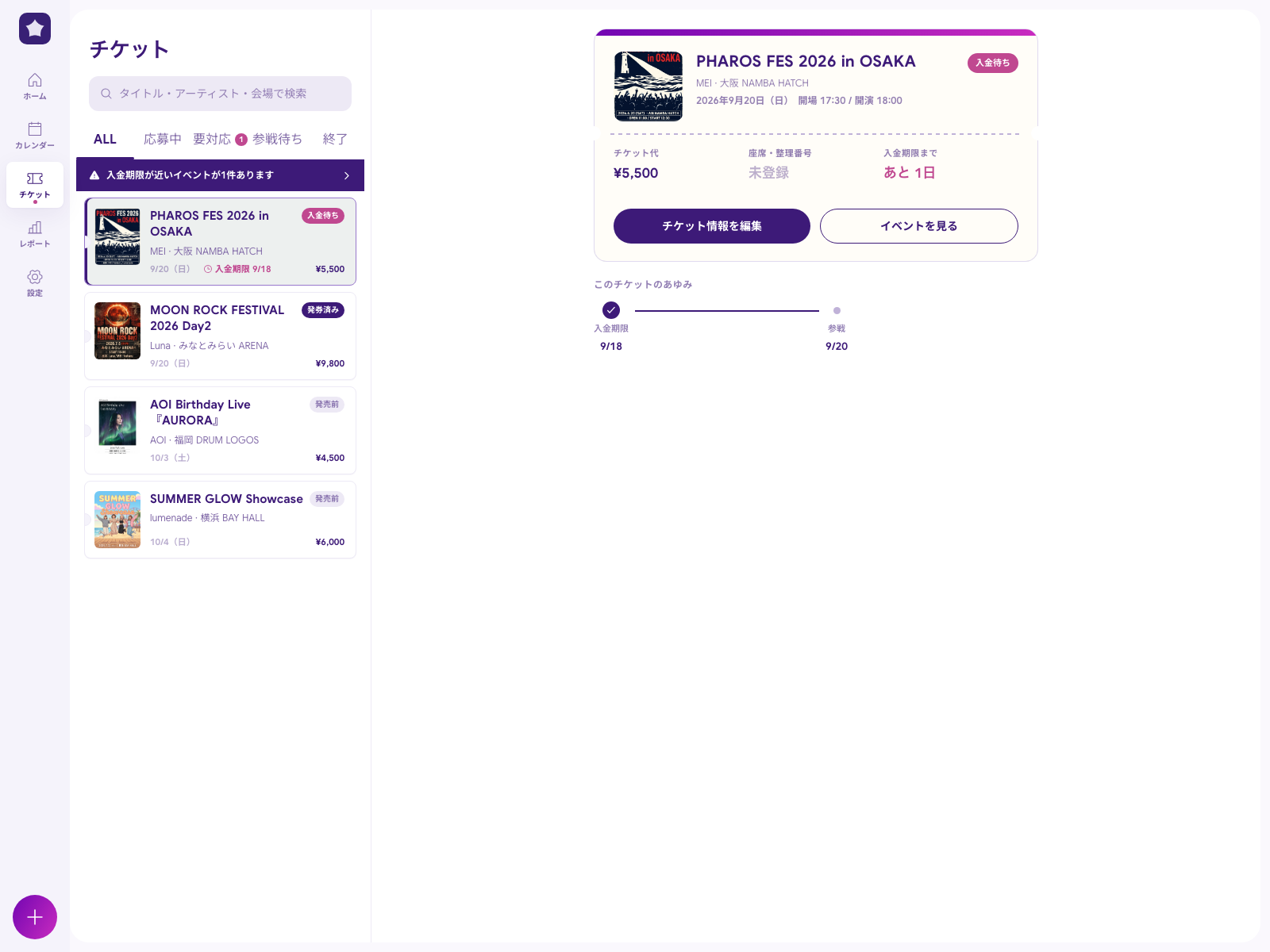This screenshot has height=952, width=1270.
Task: Open the MOON ROCK FESTIVAL poster thumbnail
Action: coord(117,331)
